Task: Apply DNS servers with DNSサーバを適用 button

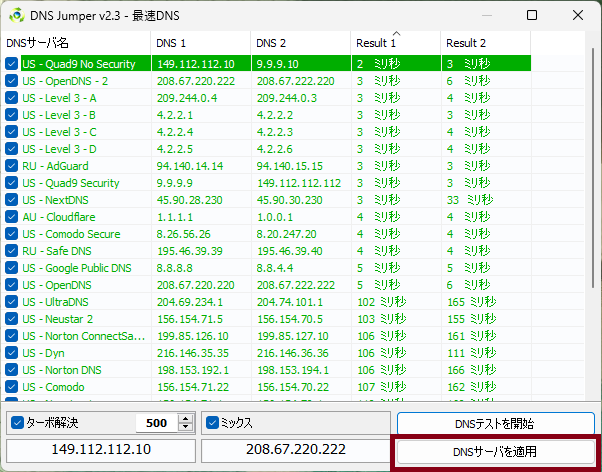Action: pyautogui.click(x=496, y=451)
